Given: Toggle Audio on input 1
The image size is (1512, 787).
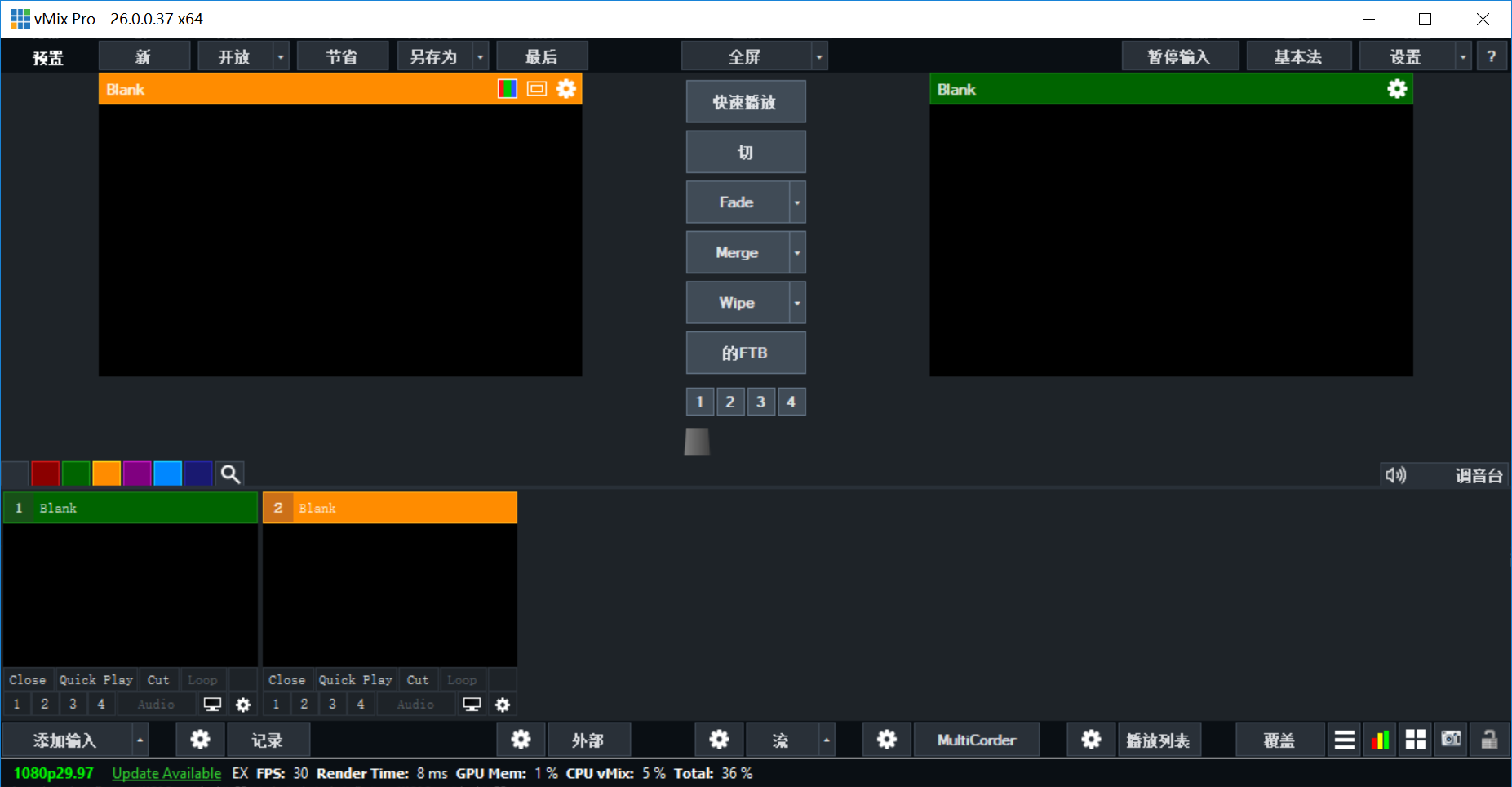Looking at the screenshot, I should [x=156, y=705].
